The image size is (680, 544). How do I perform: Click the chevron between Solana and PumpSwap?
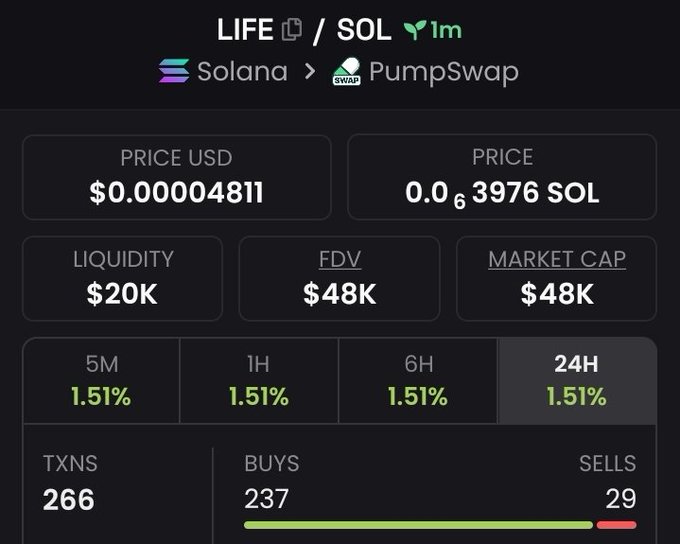click(310, 71)
